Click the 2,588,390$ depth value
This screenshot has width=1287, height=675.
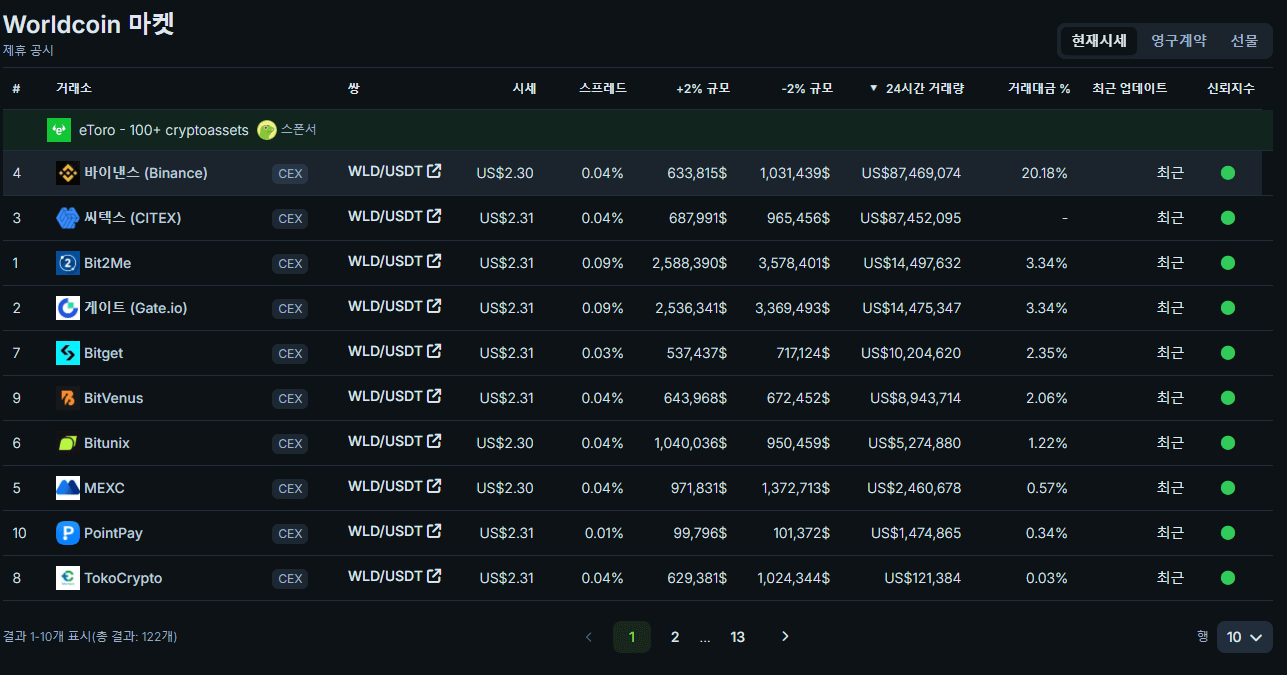[x=689, y=263]
